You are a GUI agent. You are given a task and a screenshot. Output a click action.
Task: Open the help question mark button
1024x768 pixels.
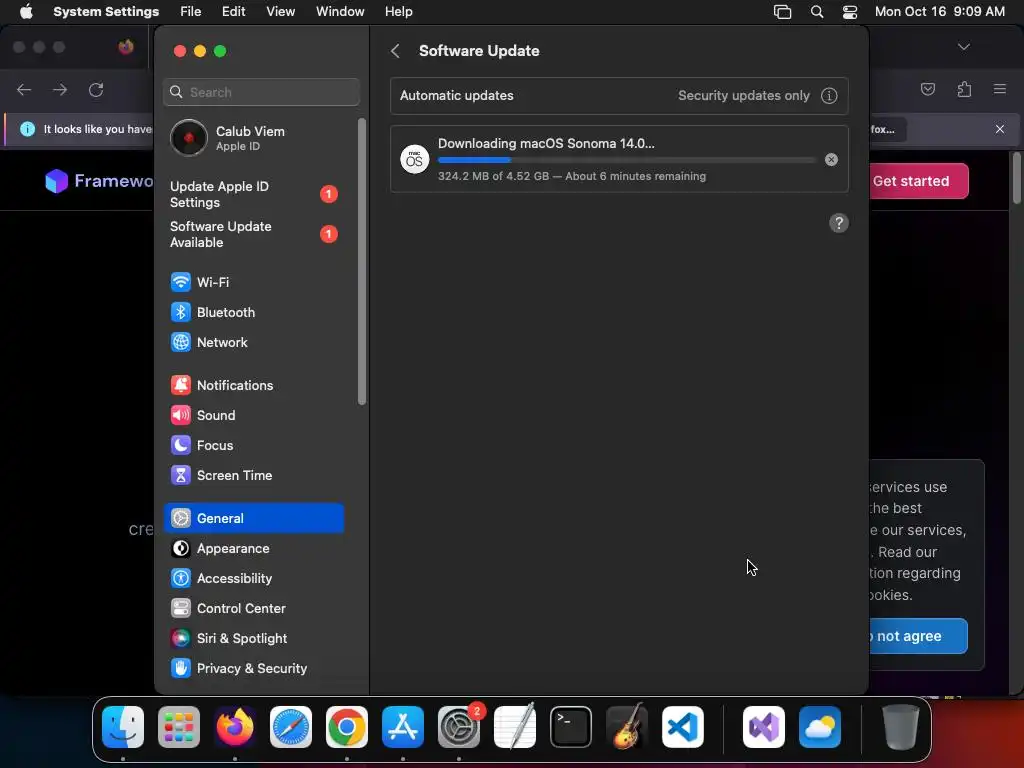pos(839,223)
